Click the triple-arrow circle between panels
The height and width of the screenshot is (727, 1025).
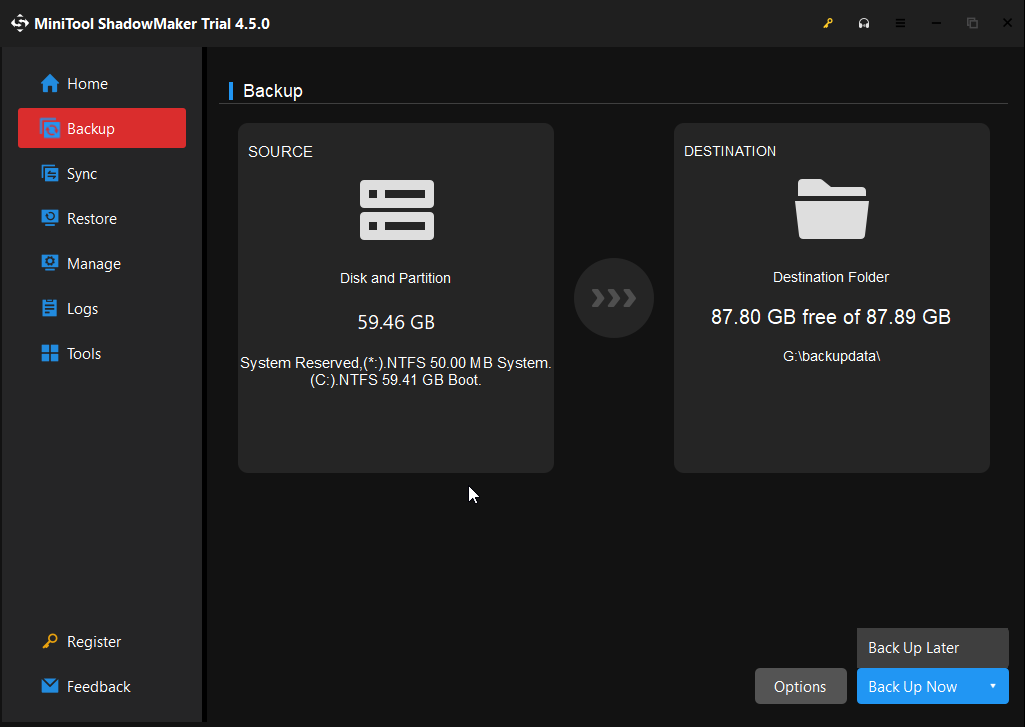point(614,298)
